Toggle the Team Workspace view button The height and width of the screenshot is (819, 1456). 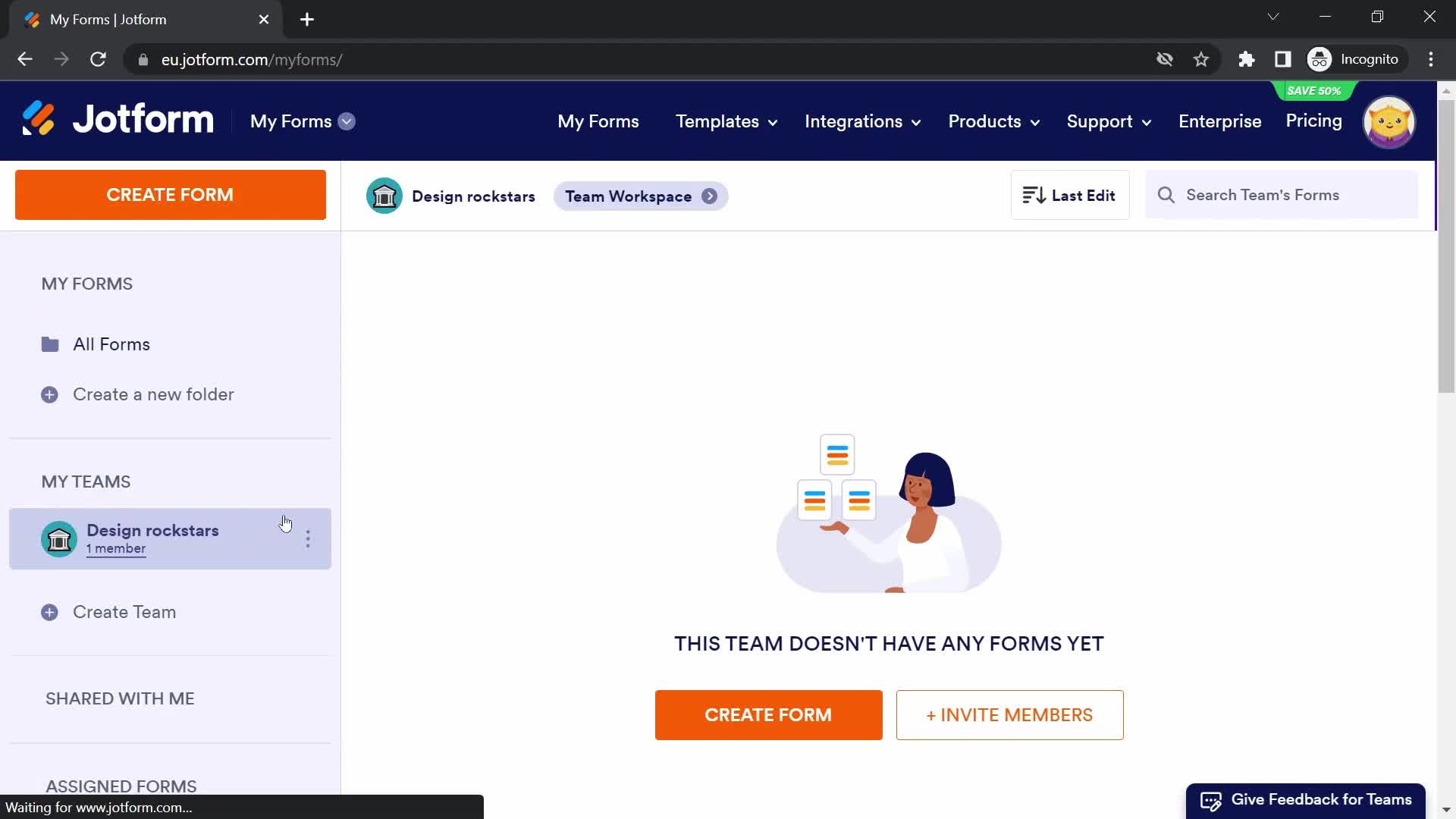640,195
